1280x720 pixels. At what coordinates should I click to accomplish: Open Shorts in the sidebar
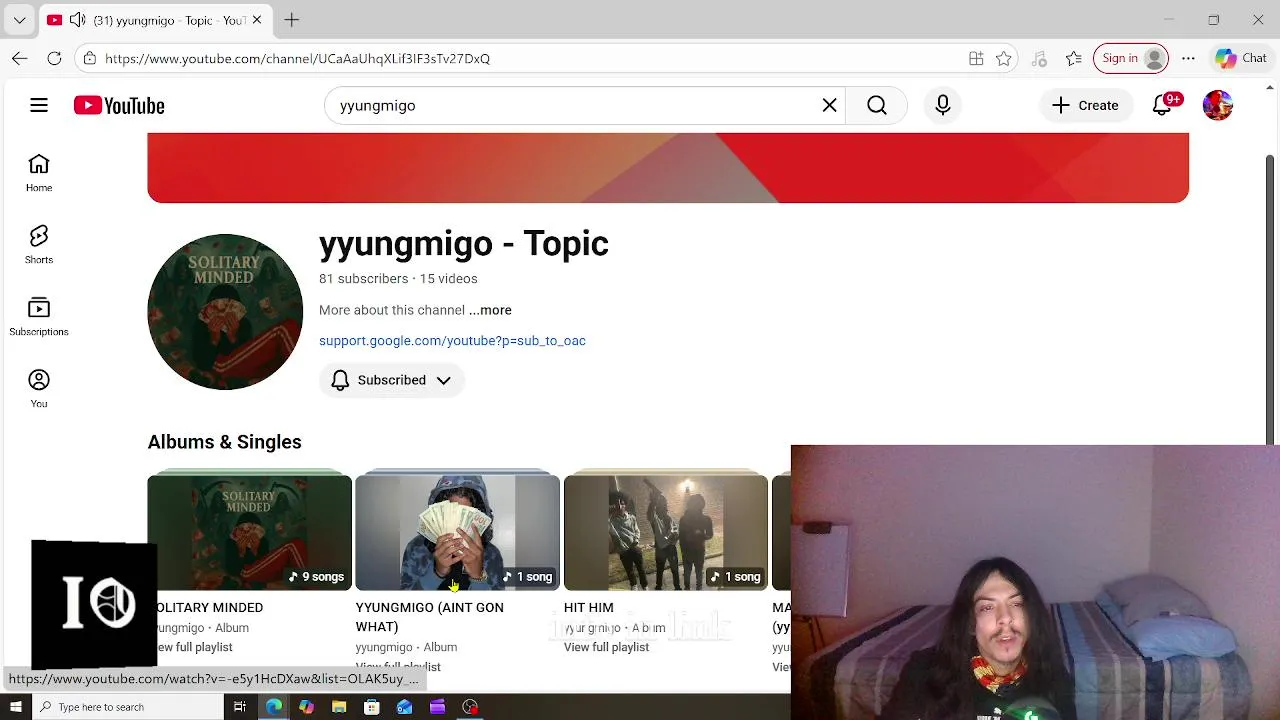(39, 245)
